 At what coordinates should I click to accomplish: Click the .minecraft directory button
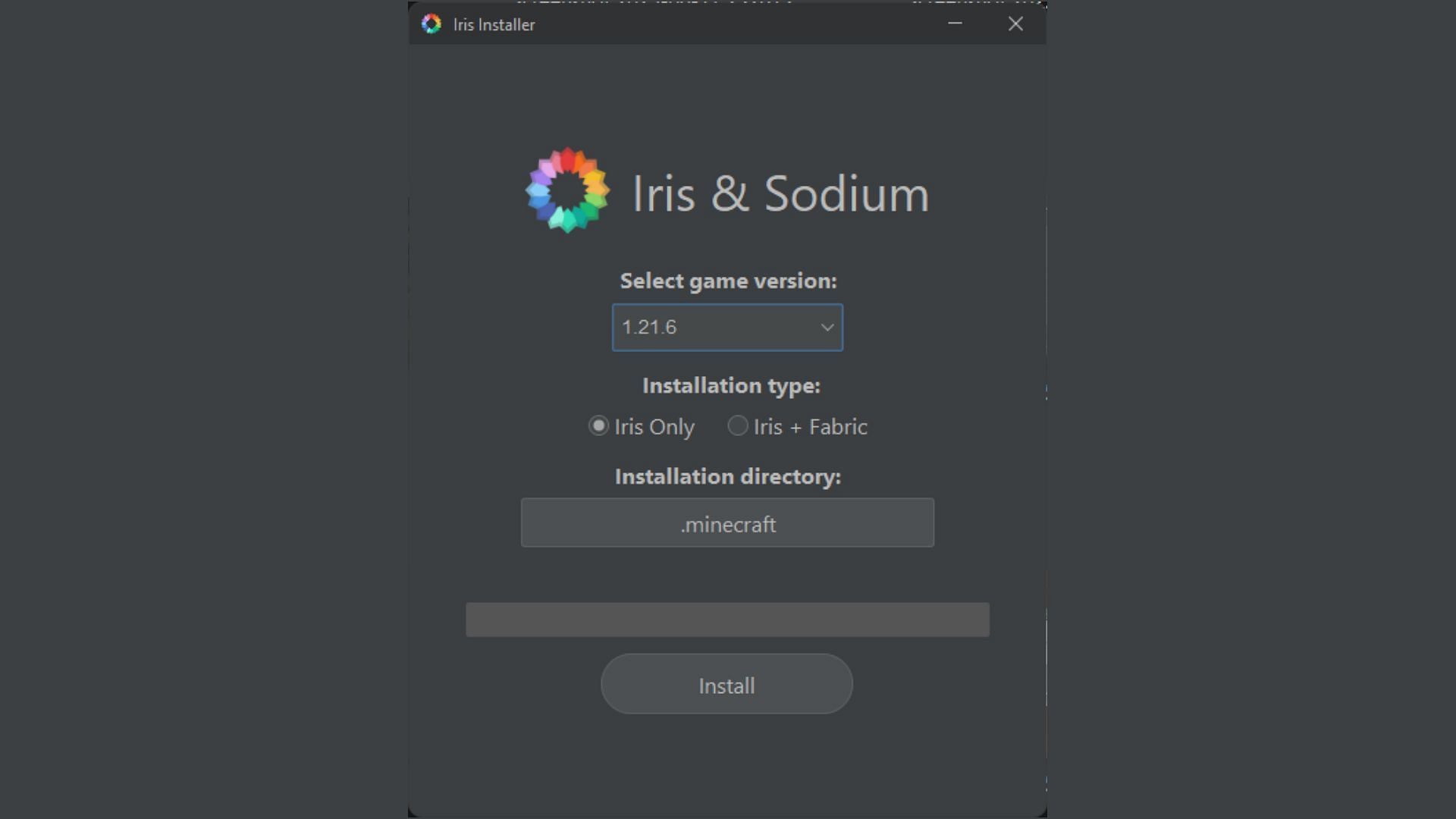[727, 523]
